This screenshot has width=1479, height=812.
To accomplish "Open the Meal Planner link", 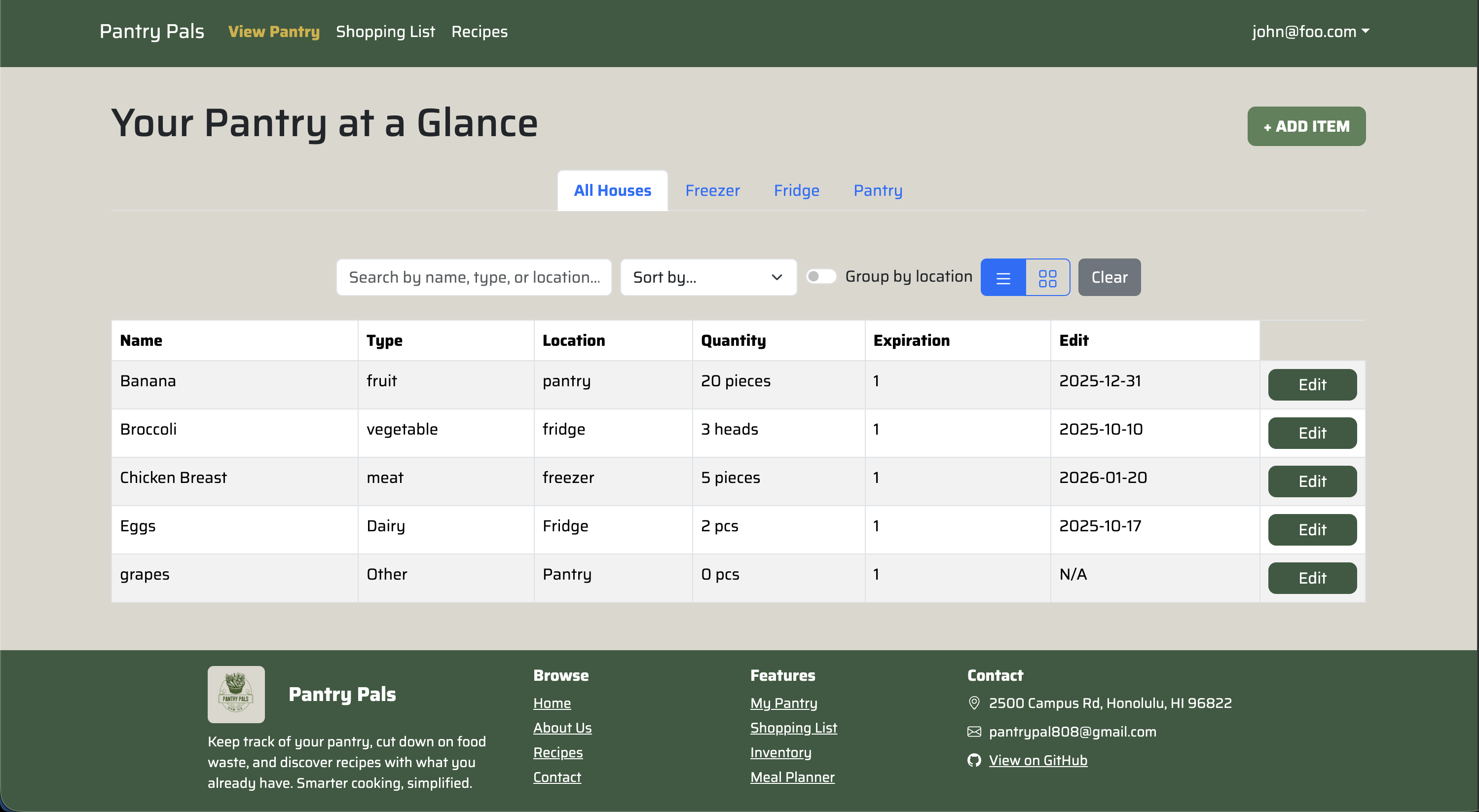I will (x=792, y=777).
